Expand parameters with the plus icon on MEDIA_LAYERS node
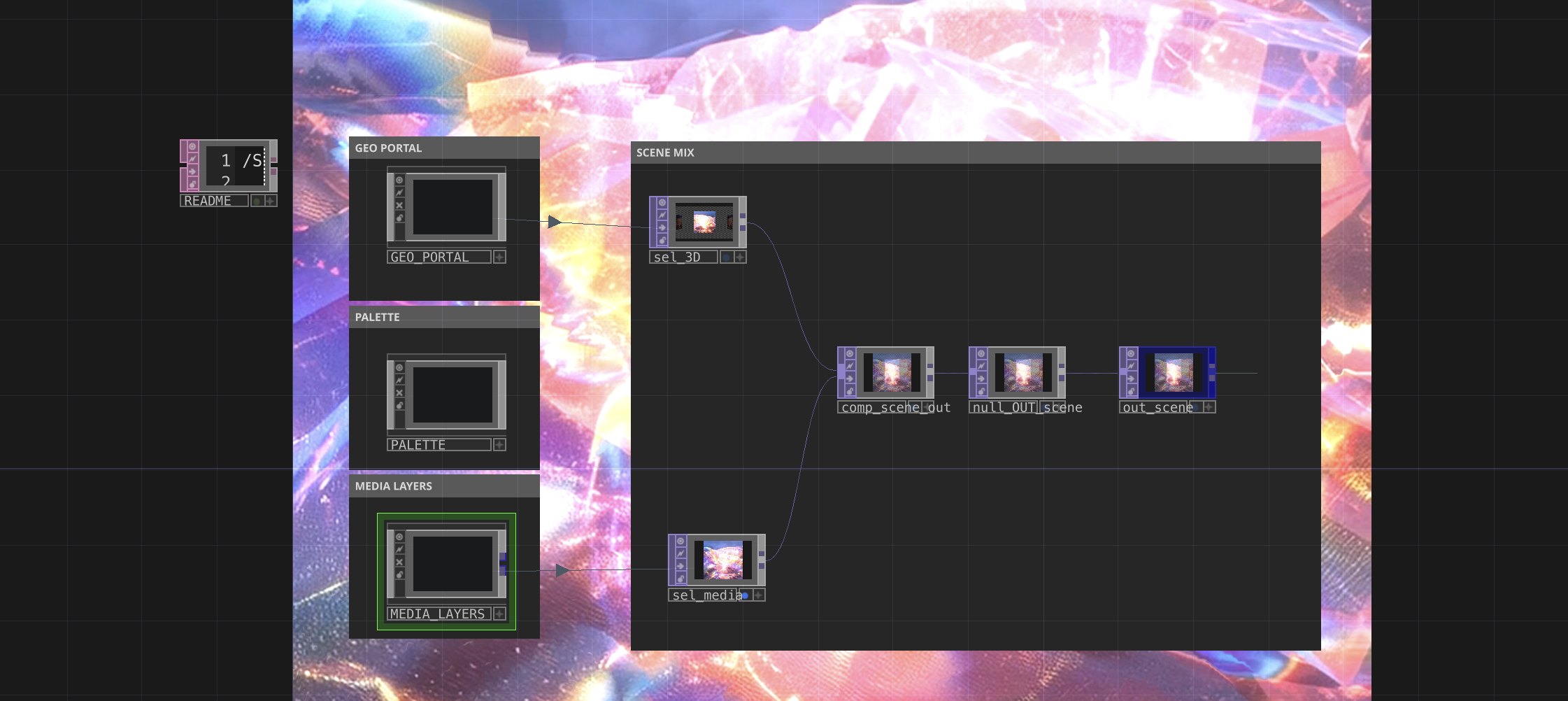This screenshot has width=1568, height=701. click(x=500, y=614)
